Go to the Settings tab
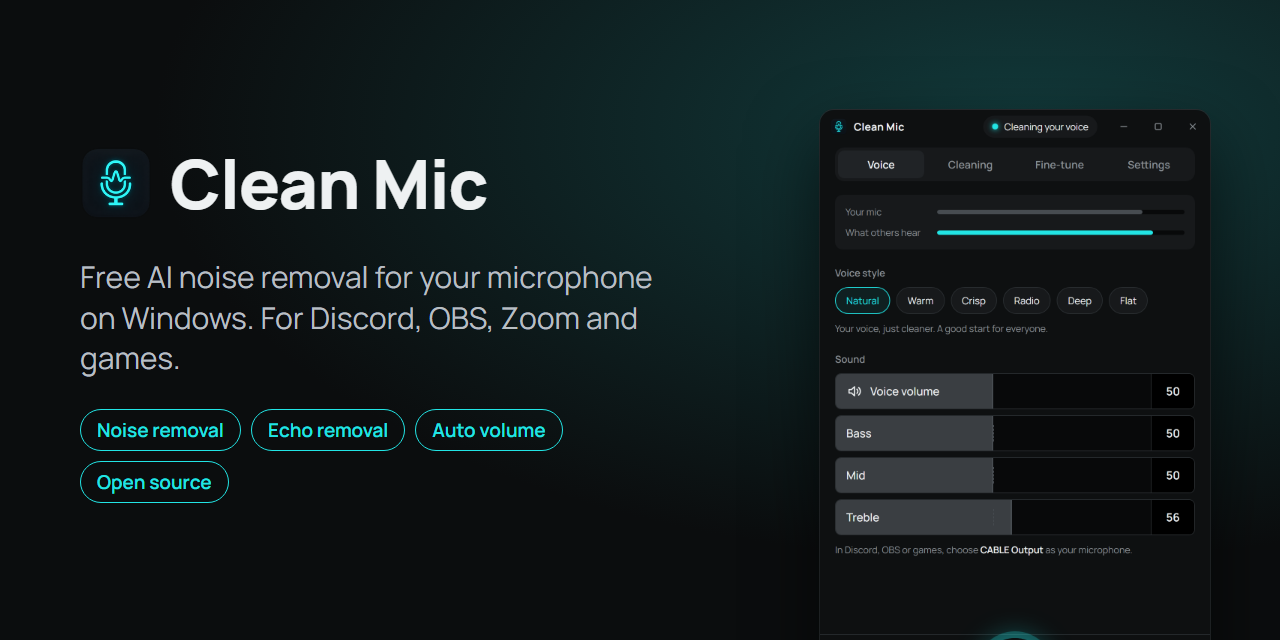Image resolution: width=1280 pixels, height=640 pixels. pyautogui.click(x=1148, y=165)
